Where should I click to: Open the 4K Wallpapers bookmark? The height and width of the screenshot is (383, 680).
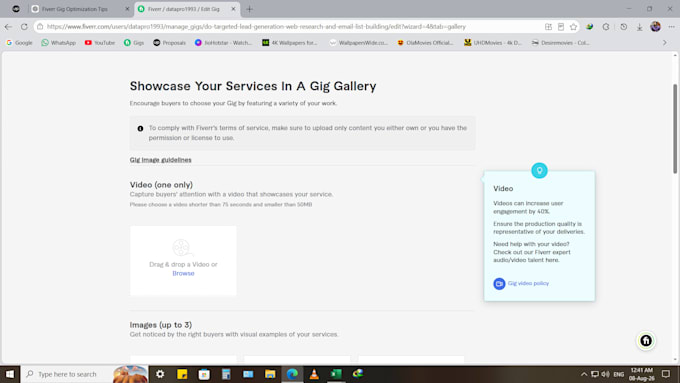pyautogui.click(x=290, y=43)
